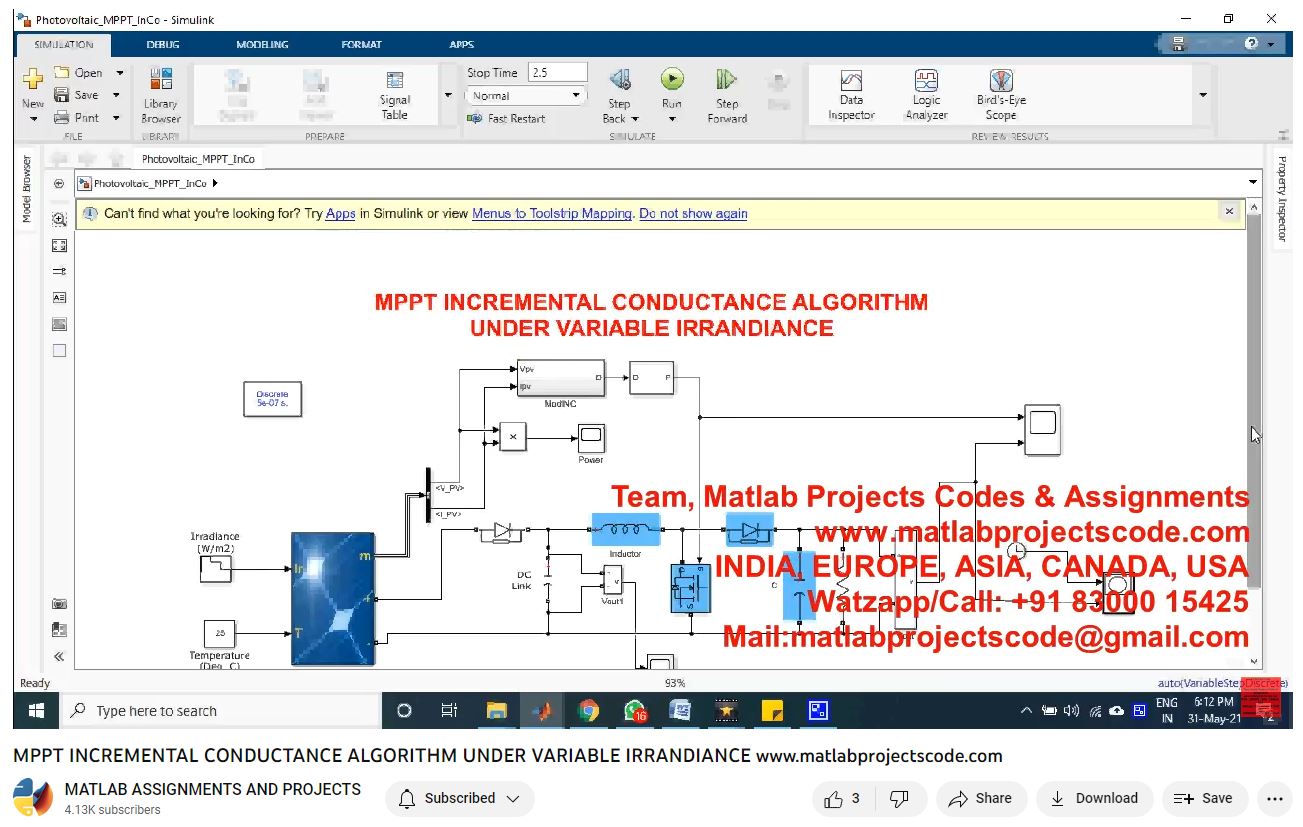Screen dimensions: 1303x827
Task: Switch to the Modeling tab
Action: pos(262,44)
